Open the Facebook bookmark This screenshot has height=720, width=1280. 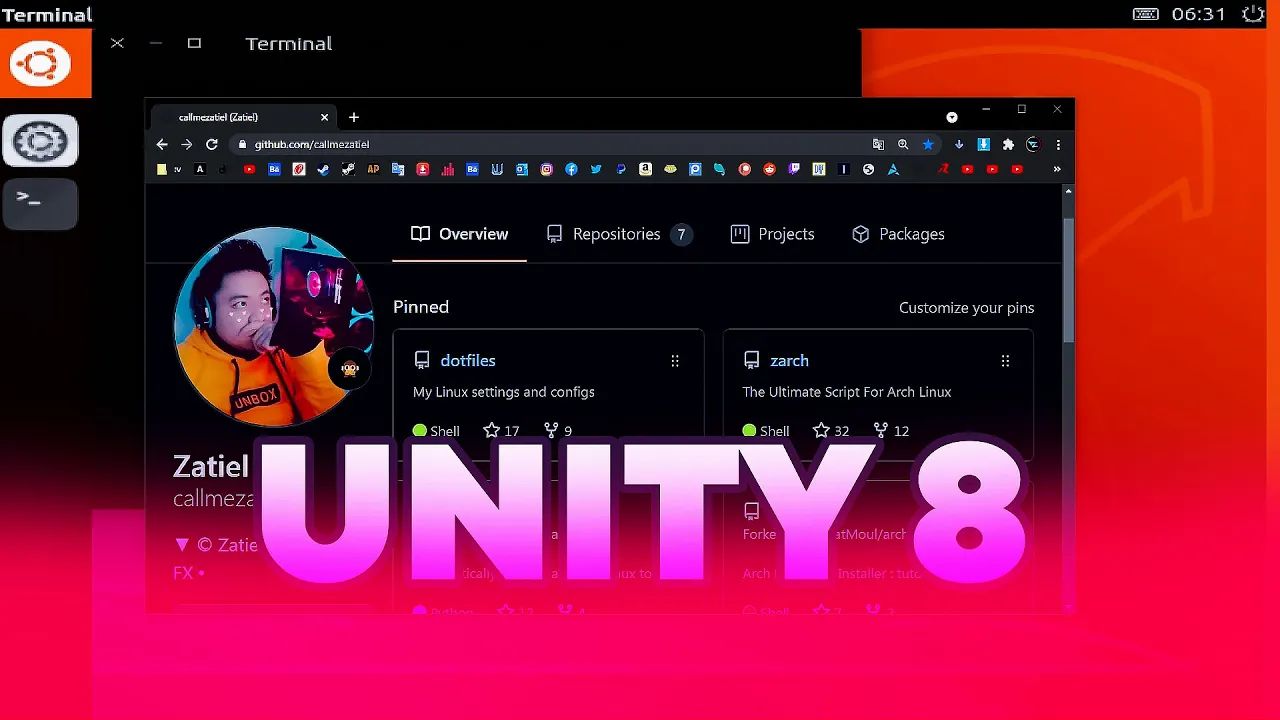point(571,169)
